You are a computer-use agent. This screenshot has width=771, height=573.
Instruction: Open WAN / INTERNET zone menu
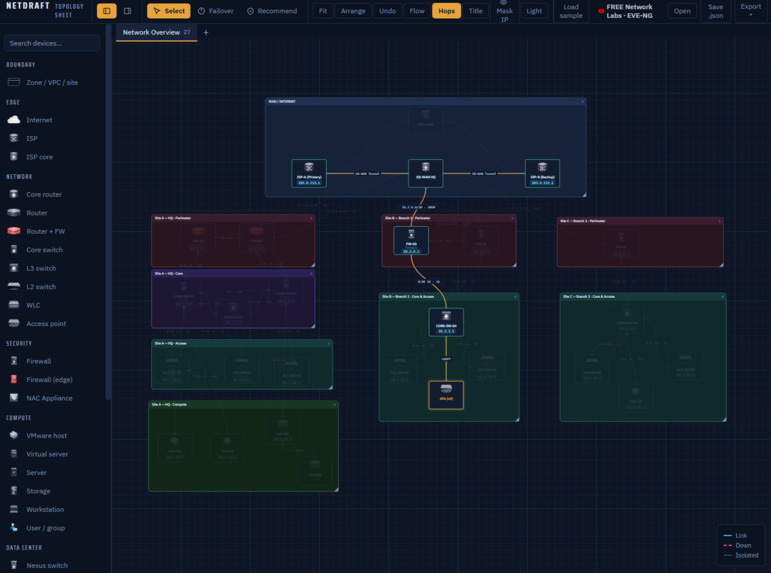[583, 102]
